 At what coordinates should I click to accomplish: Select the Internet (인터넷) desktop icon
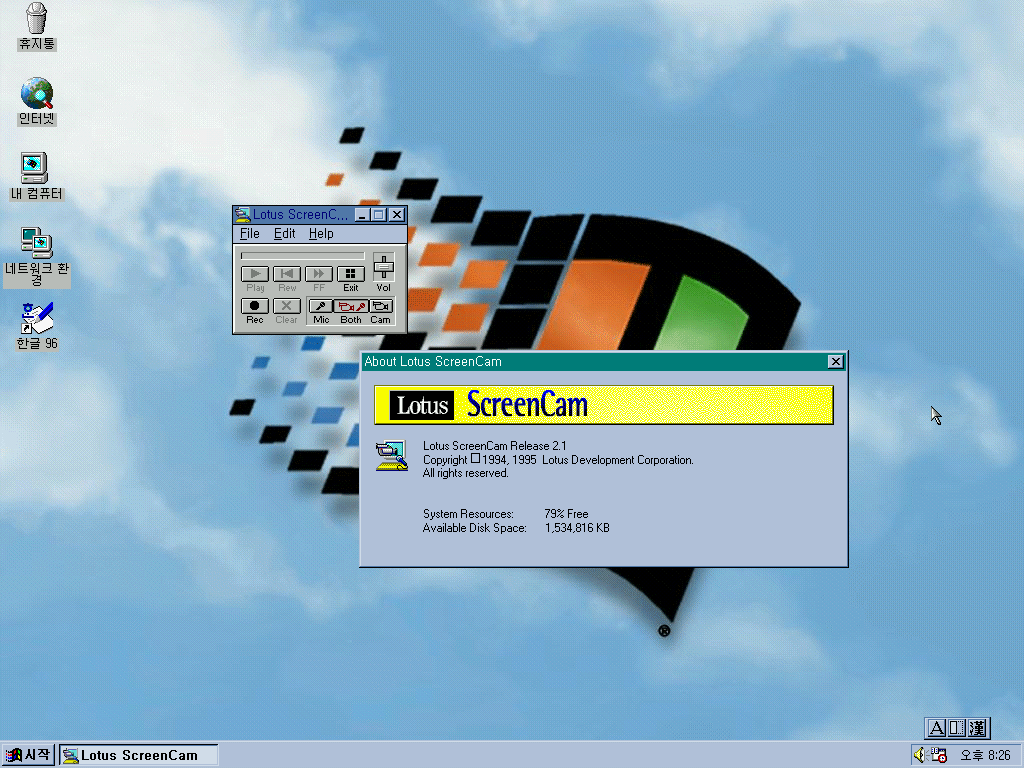(37, 101)
